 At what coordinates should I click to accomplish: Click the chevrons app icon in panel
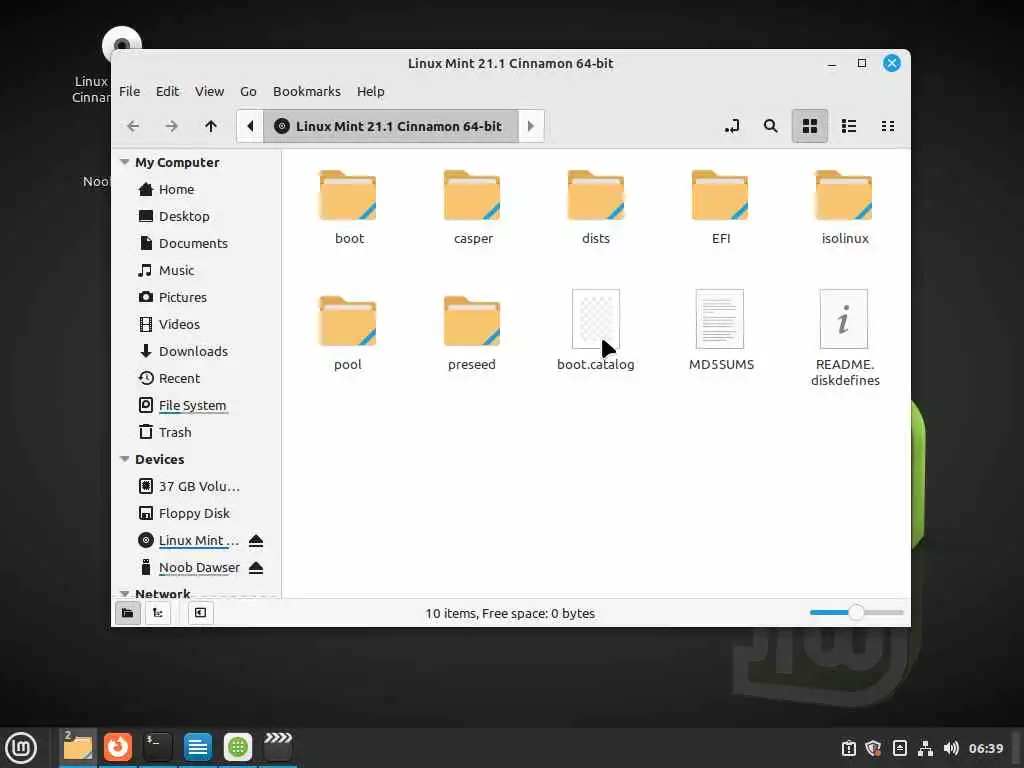point(278,747)
